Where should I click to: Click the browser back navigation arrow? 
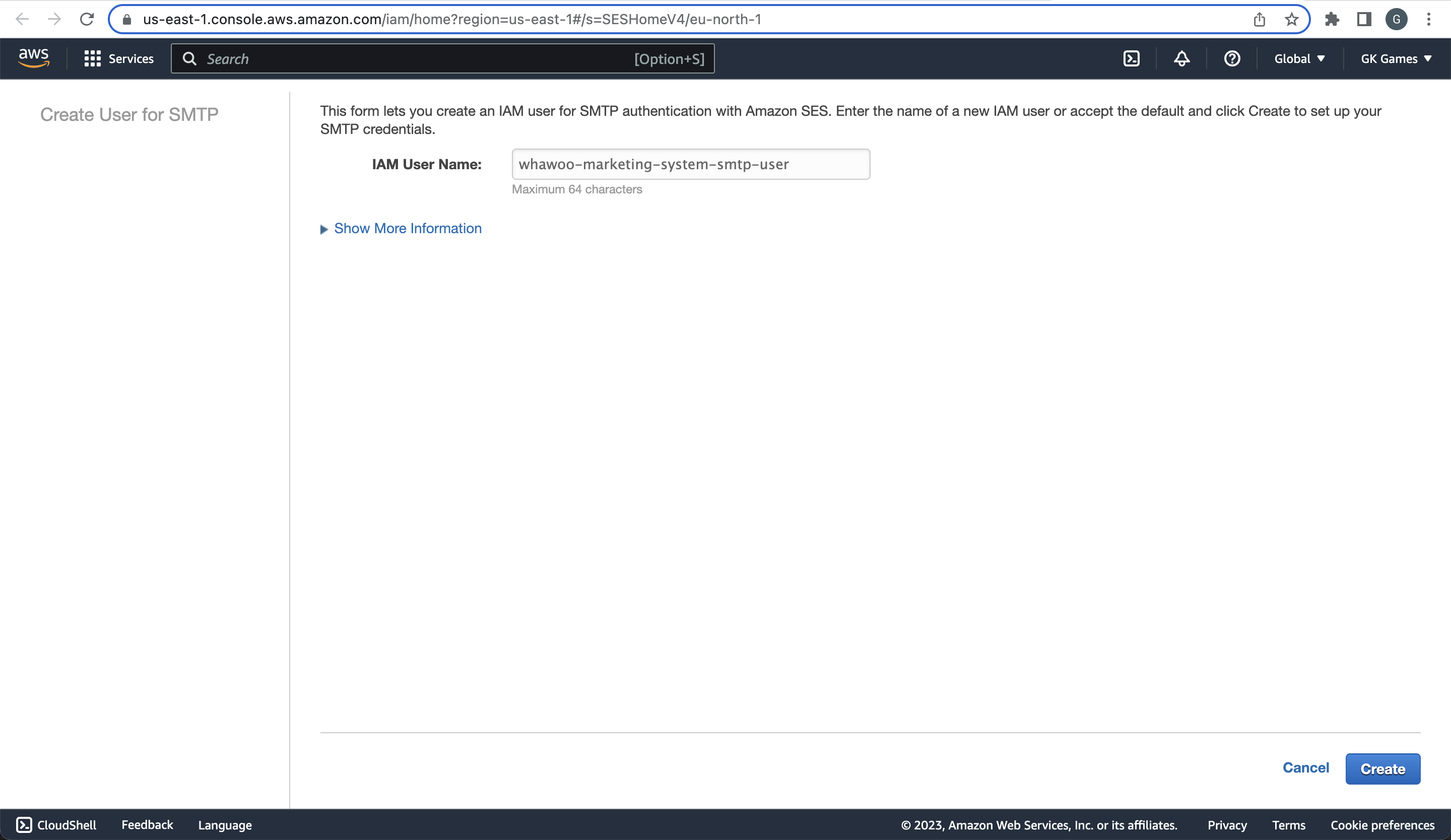pos(22,18)
